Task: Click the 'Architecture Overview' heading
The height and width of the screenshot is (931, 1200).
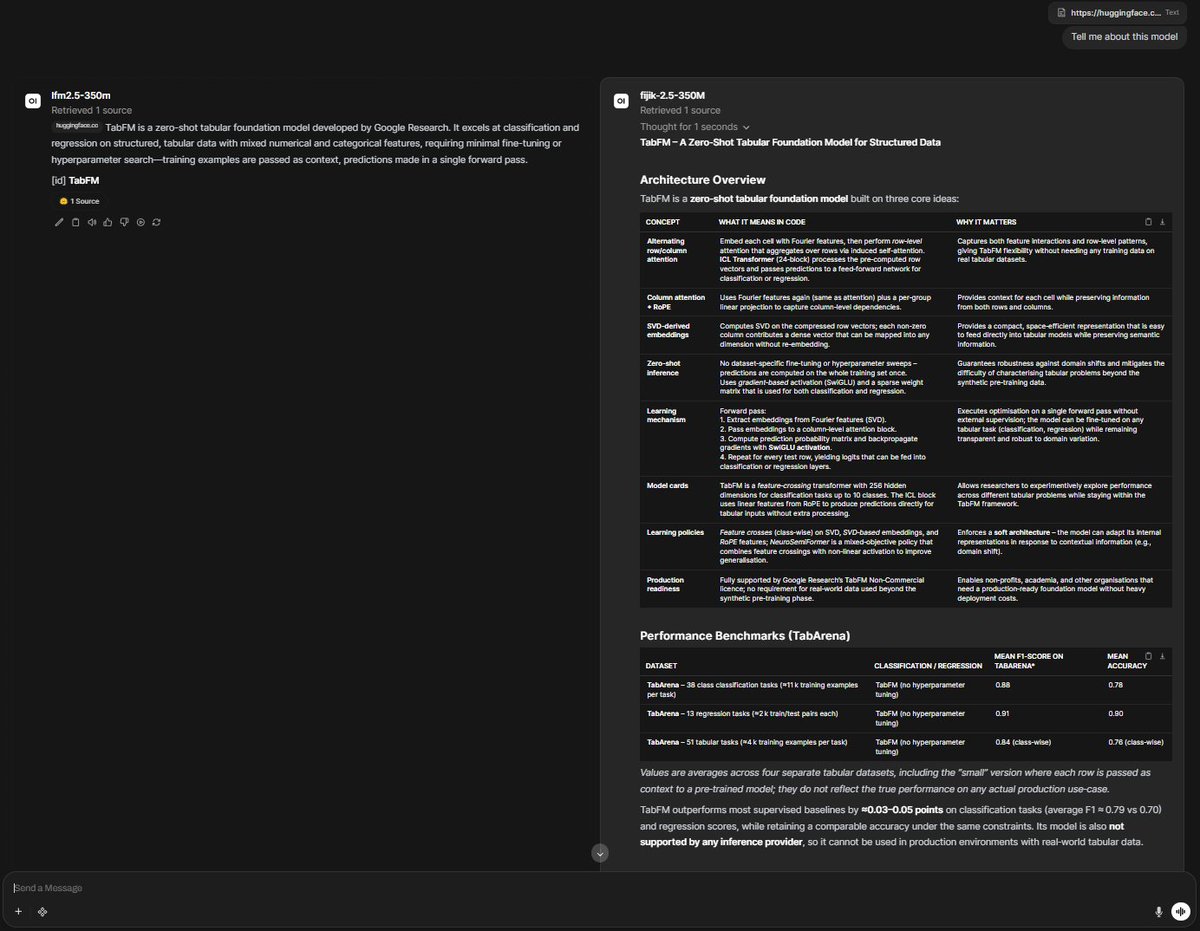Action: pos(703,180)
